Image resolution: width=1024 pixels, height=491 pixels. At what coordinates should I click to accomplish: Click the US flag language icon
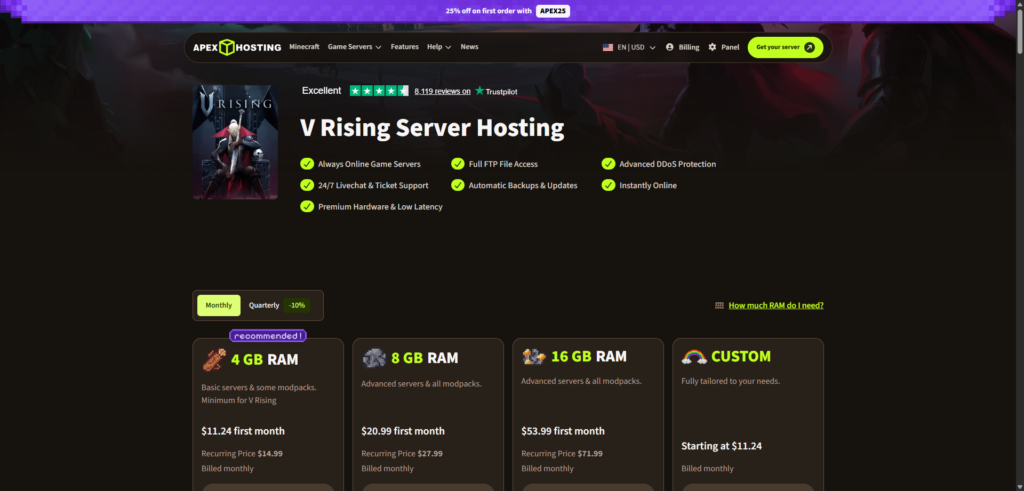pyautogui.click(x=607, y=47)
